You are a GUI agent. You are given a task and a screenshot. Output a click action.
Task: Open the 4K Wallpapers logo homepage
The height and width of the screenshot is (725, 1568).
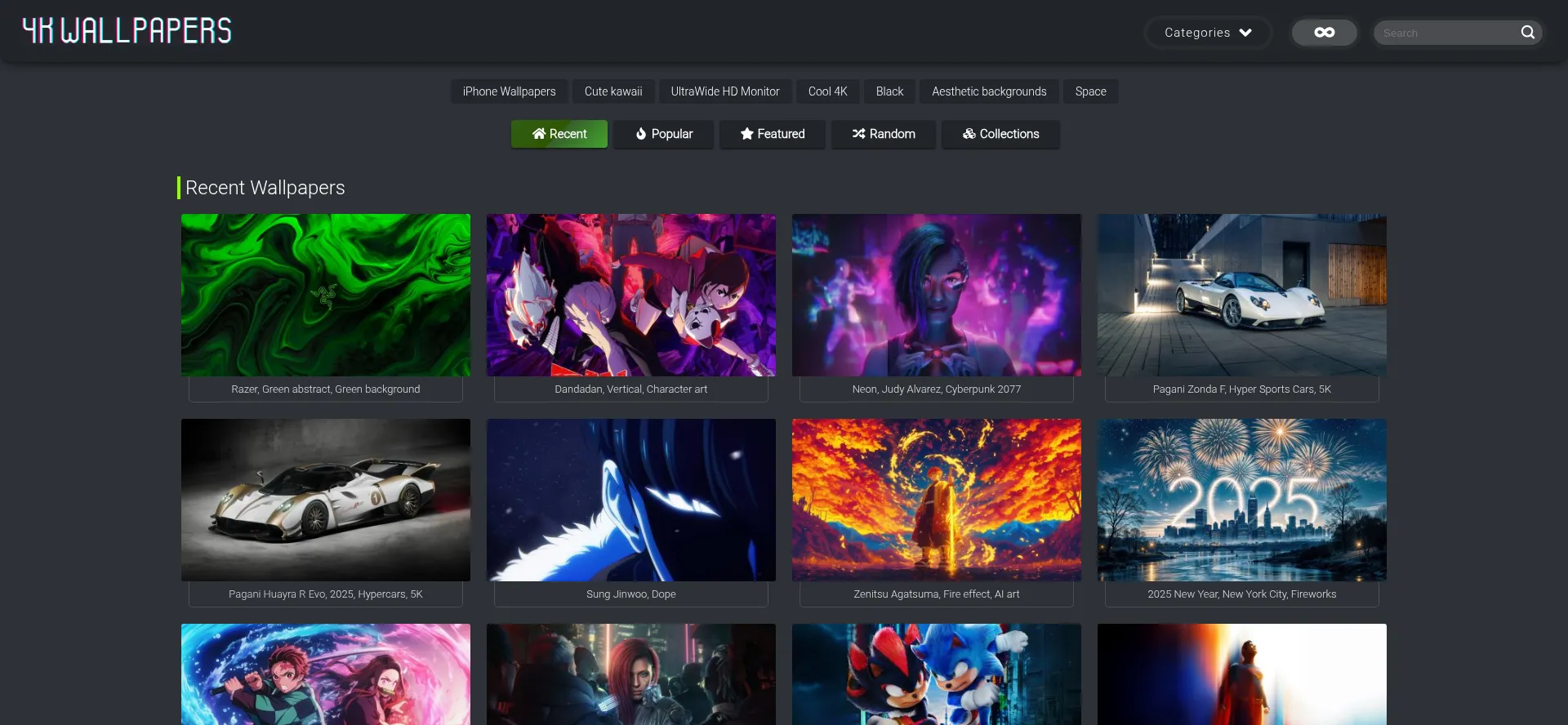(127, 31)
